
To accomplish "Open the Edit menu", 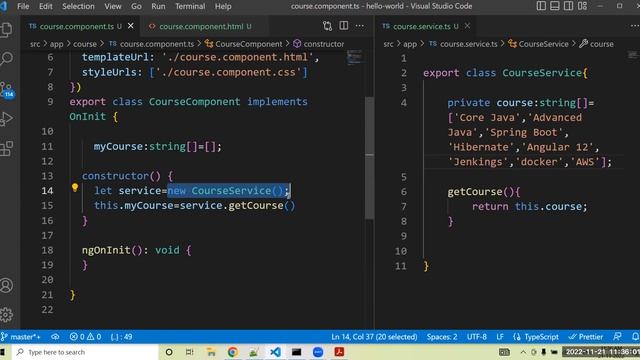I will pyautogui.click(x=45, y=6).
